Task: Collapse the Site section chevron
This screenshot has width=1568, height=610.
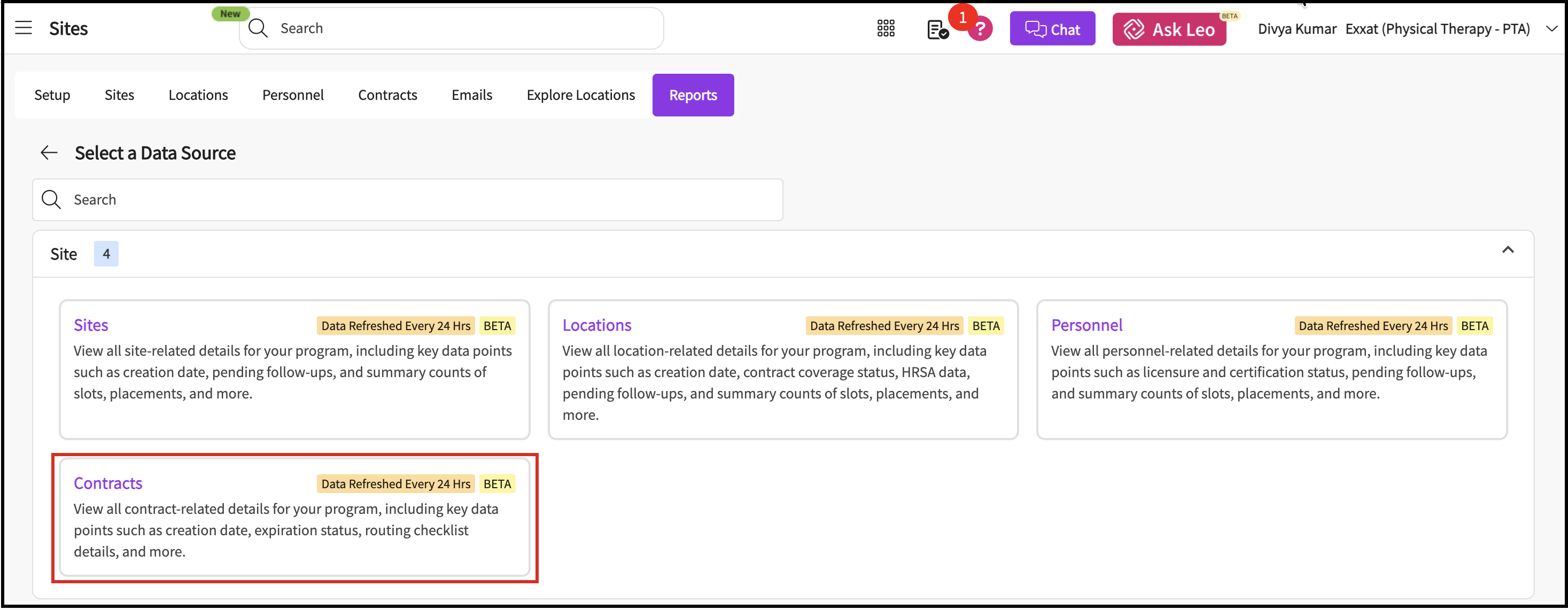Action: click(x=1507, y=250)
